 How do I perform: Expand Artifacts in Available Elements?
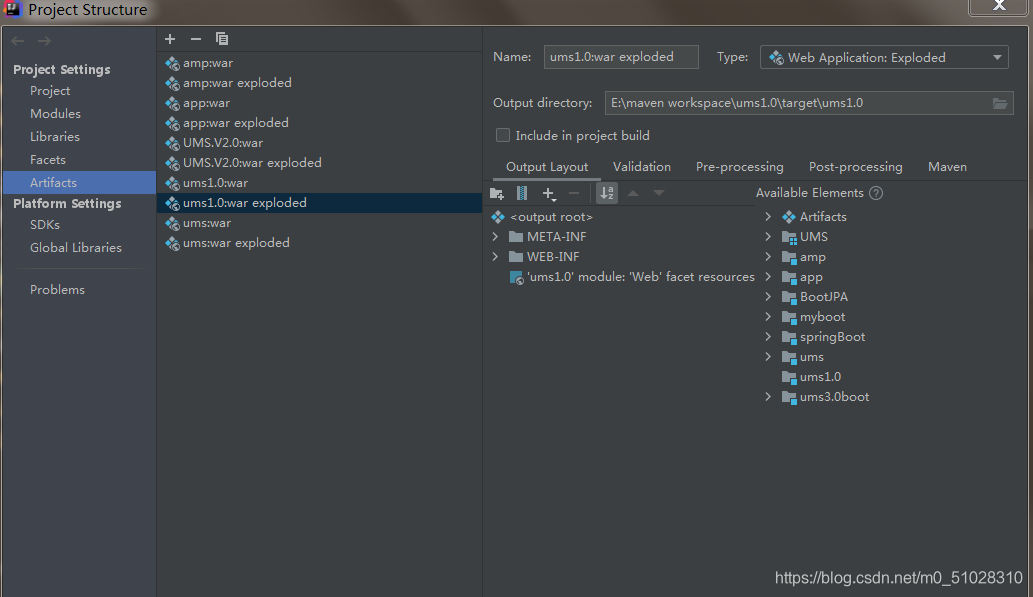pos(768,216)
